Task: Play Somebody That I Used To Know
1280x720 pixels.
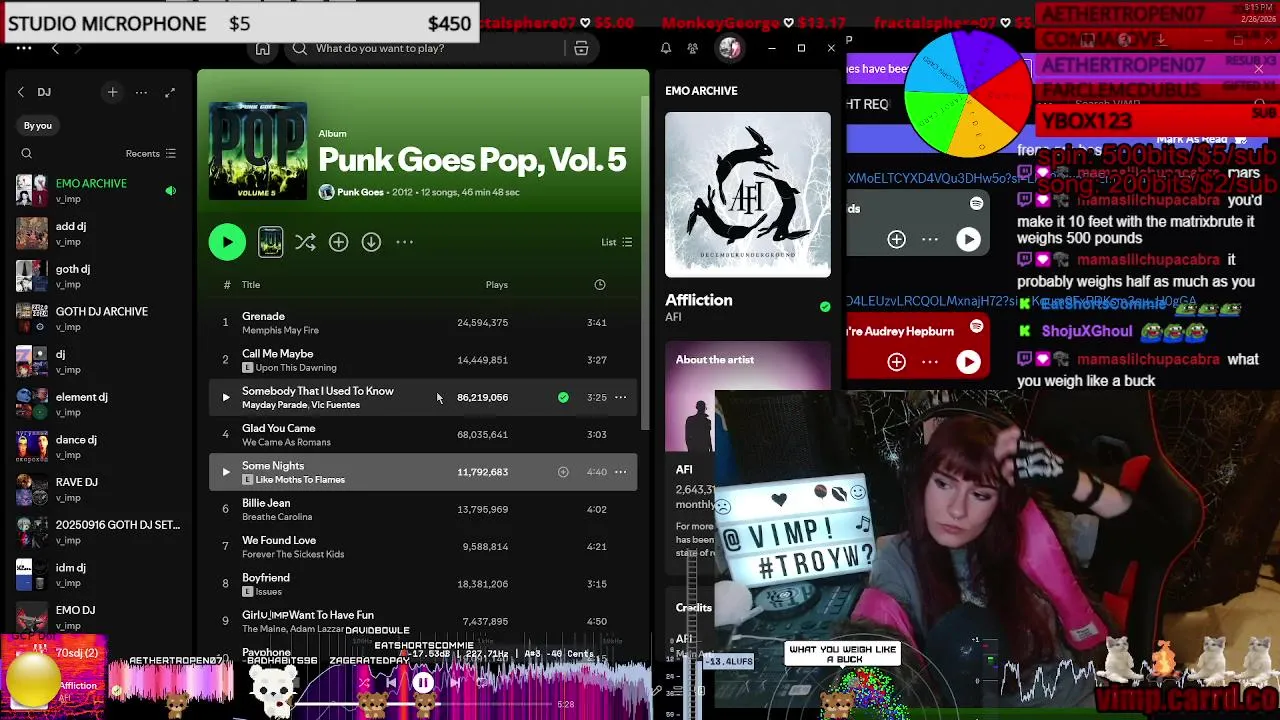Action: coord(225,397)
